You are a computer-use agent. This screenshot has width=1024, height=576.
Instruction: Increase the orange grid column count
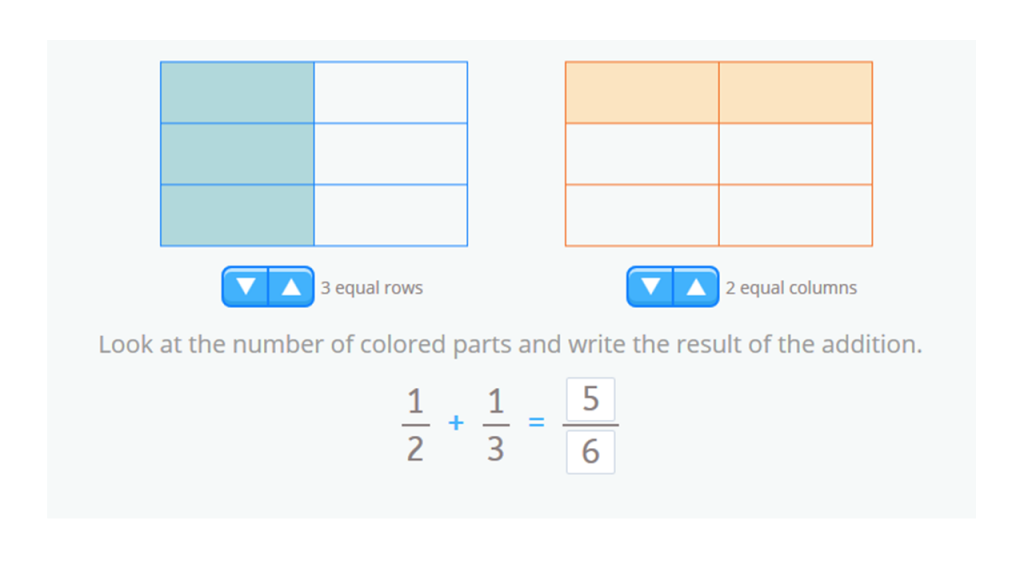coord(693,286)
